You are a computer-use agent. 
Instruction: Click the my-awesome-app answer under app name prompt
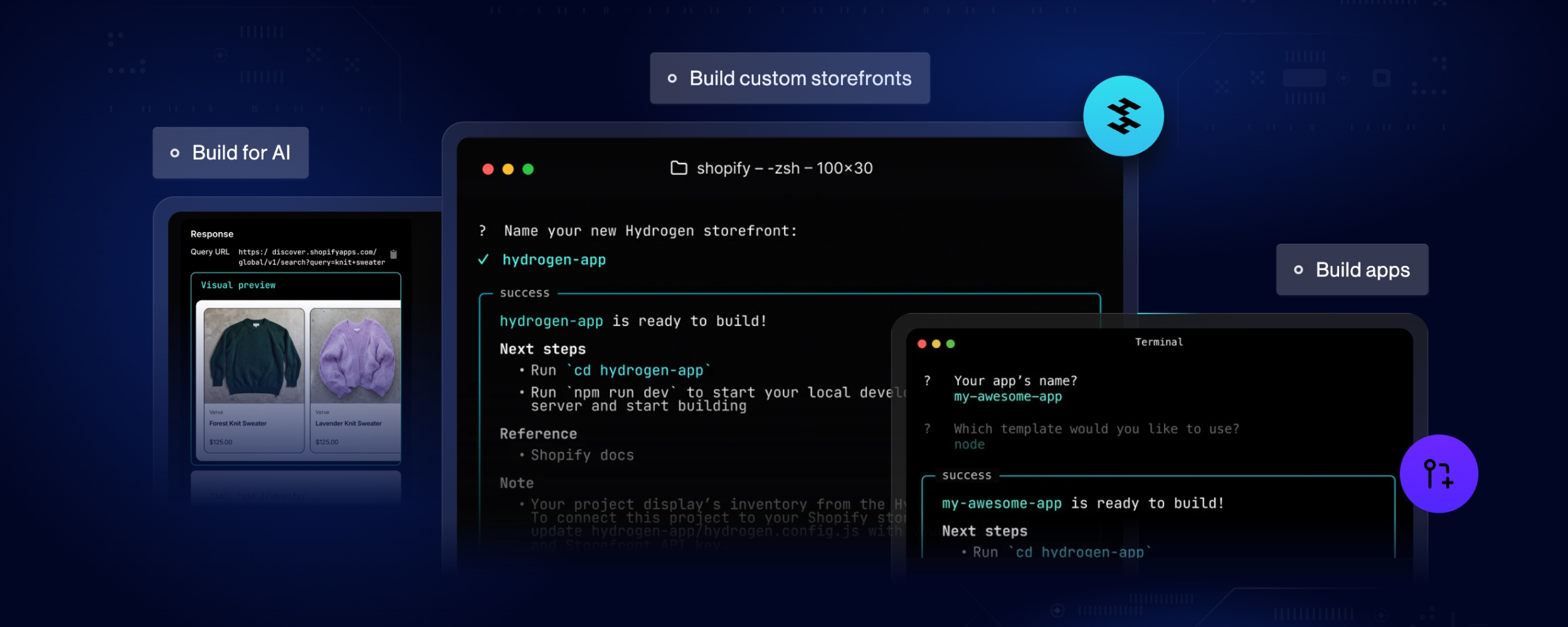pyautogui.click(x=1008, y=397)
